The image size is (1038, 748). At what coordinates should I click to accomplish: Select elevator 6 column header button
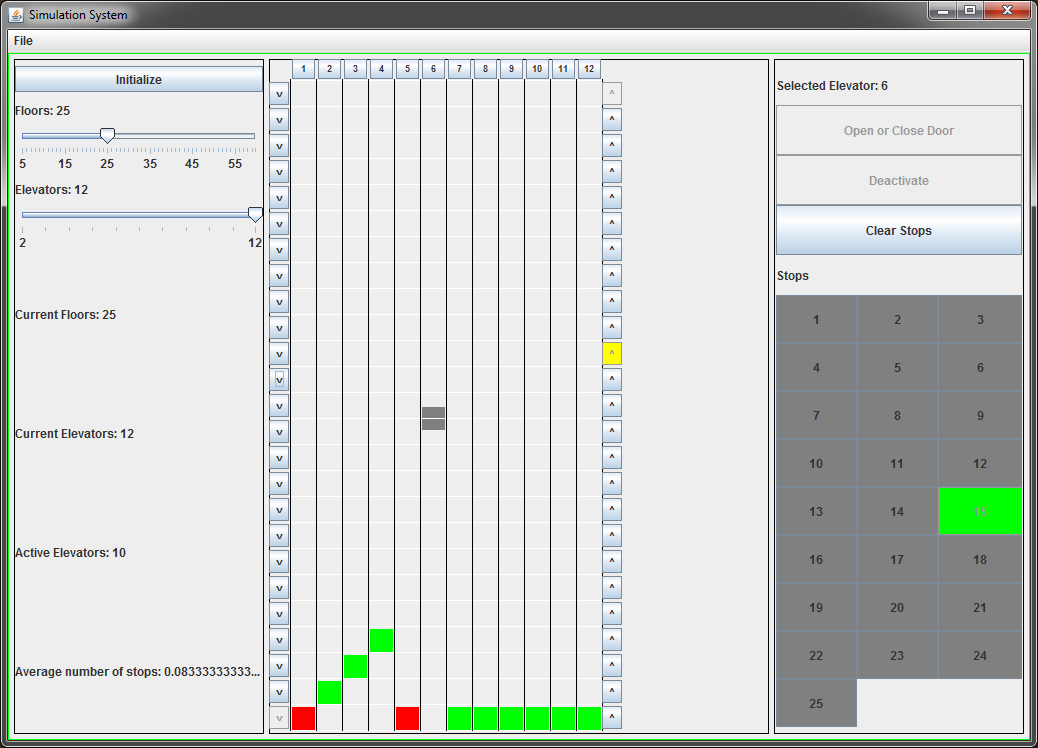click(x=433, y=69)
